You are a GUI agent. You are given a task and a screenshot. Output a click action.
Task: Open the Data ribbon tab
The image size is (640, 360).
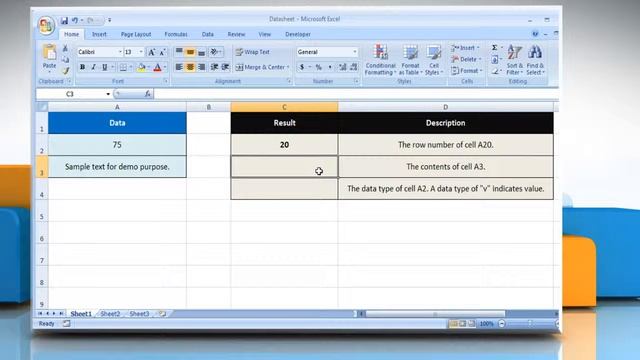point(208,34)
